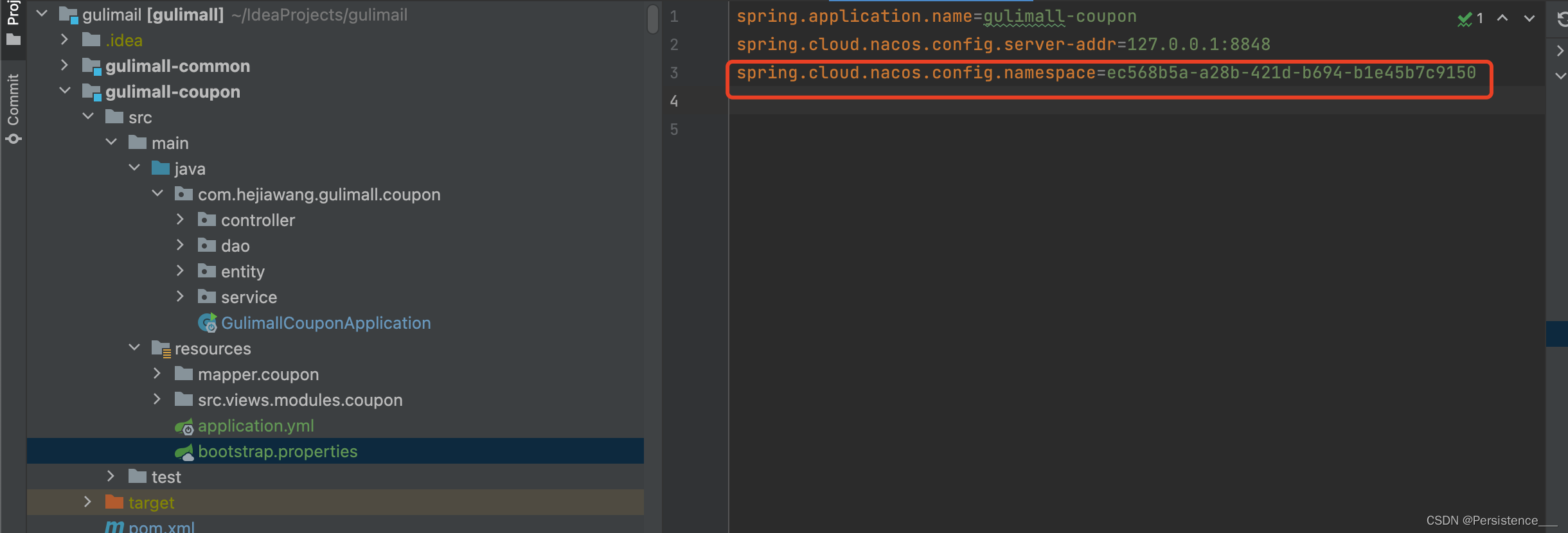Click the right panel expand chevron
1568x533 pixels.
[1560, 50]
